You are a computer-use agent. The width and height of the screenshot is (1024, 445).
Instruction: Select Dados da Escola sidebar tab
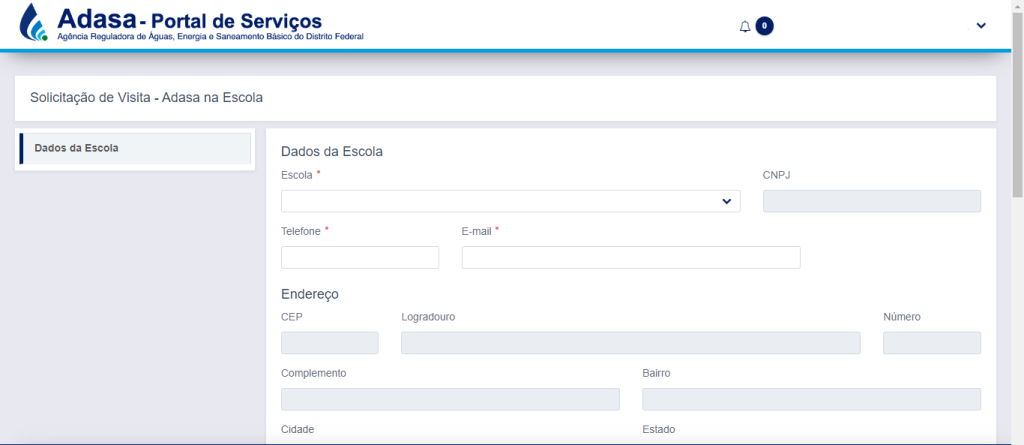(135, 148)
